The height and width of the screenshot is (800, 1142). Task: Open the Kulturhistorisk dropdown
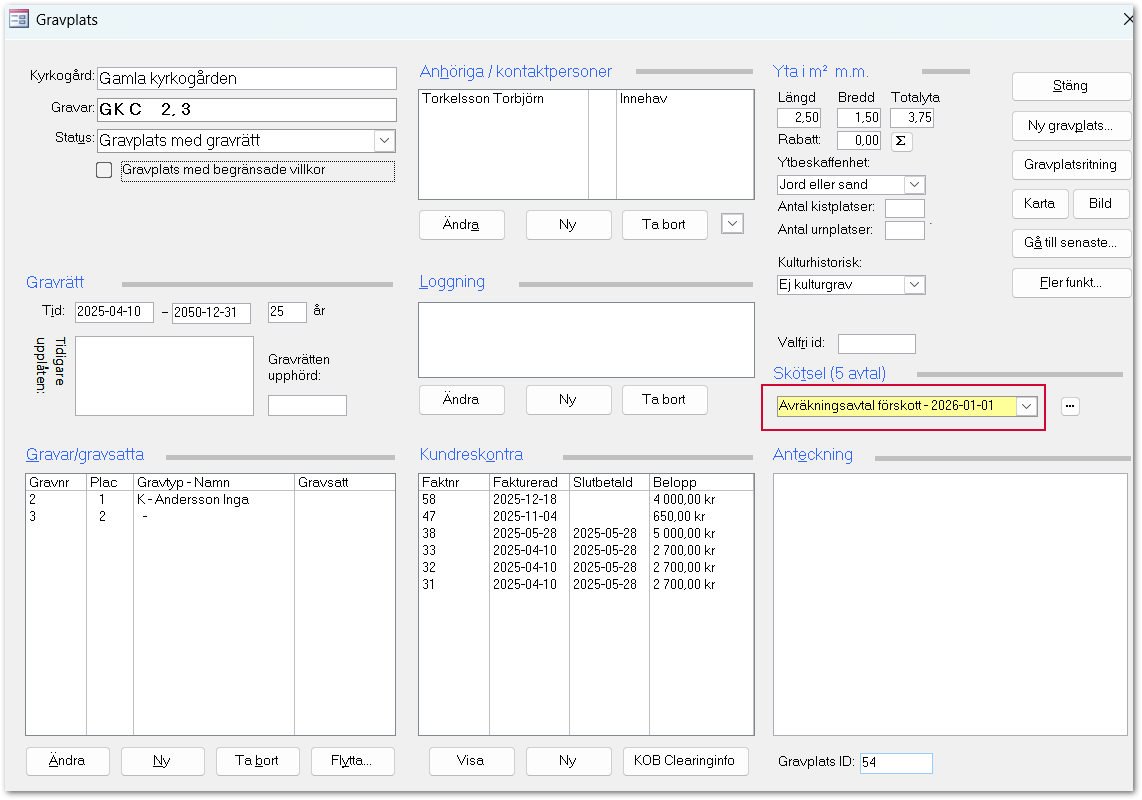pos(914,285)
